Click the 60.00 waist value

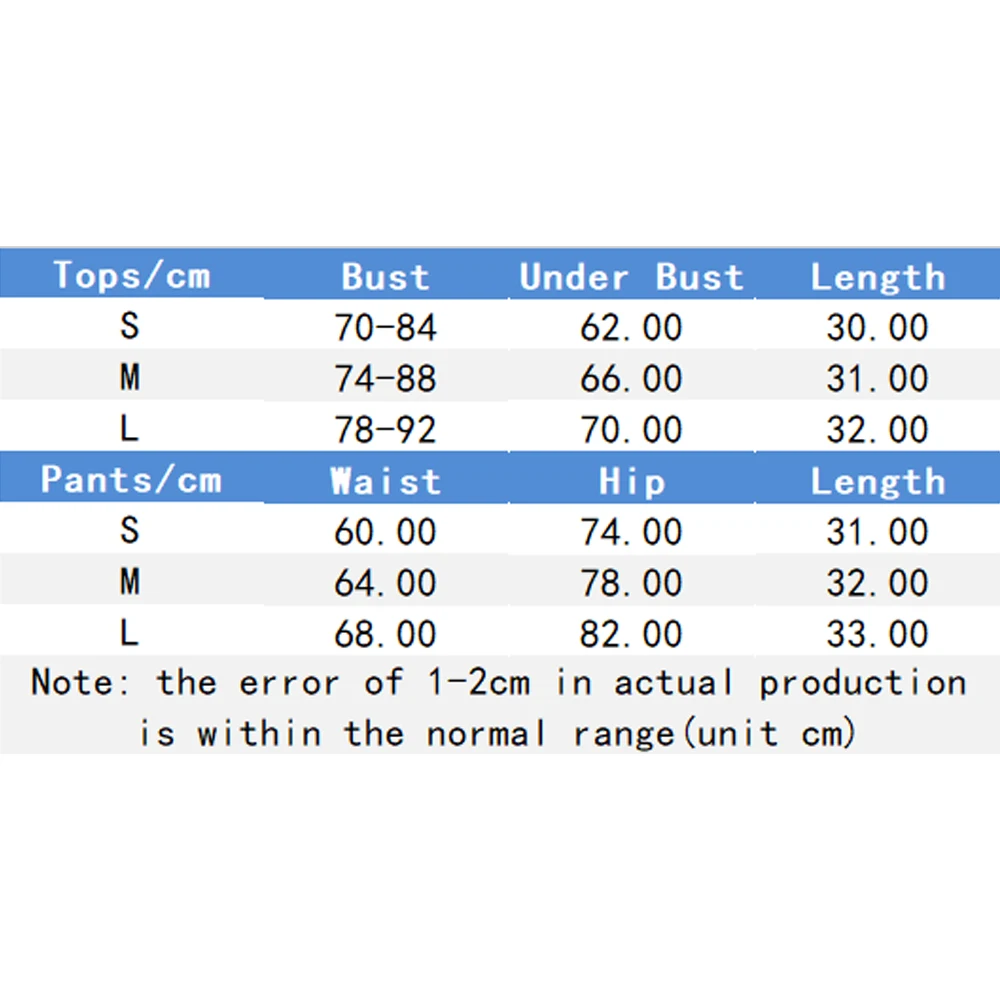coord(385,531)
